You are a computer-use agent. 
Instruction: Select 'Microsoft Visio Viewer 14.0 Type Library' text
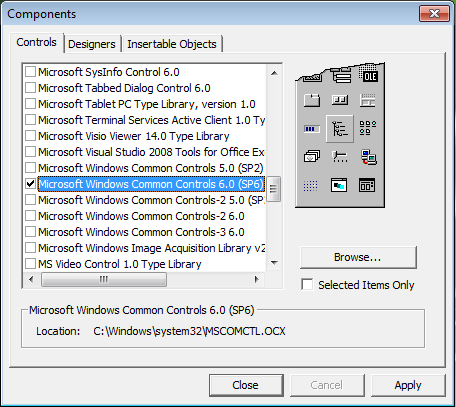click(x=134, y=136)
